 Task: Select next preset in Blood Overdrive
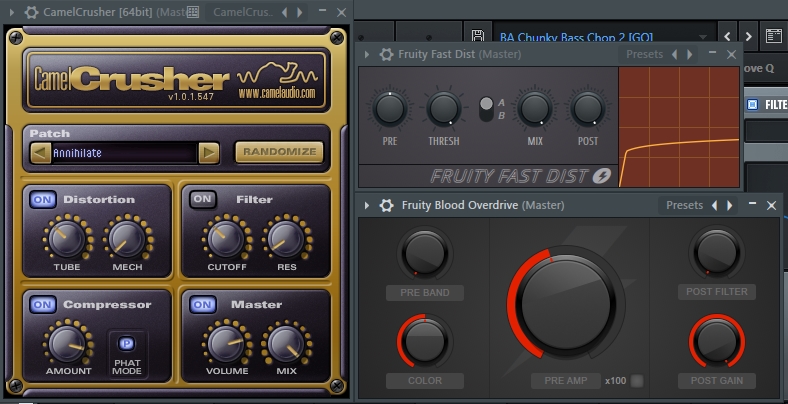pyautogui.click(x=729, y=205)
